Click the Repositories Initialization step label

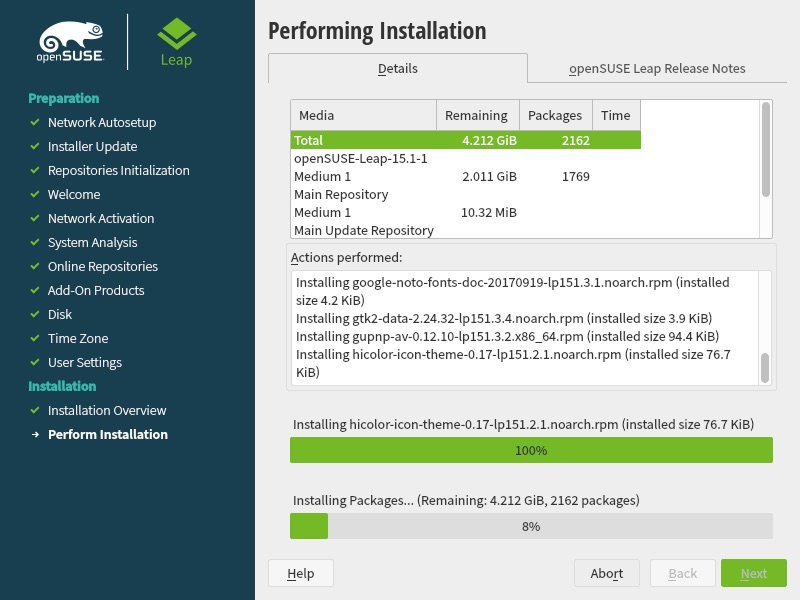pyautogui.click(x=119, y=170)
